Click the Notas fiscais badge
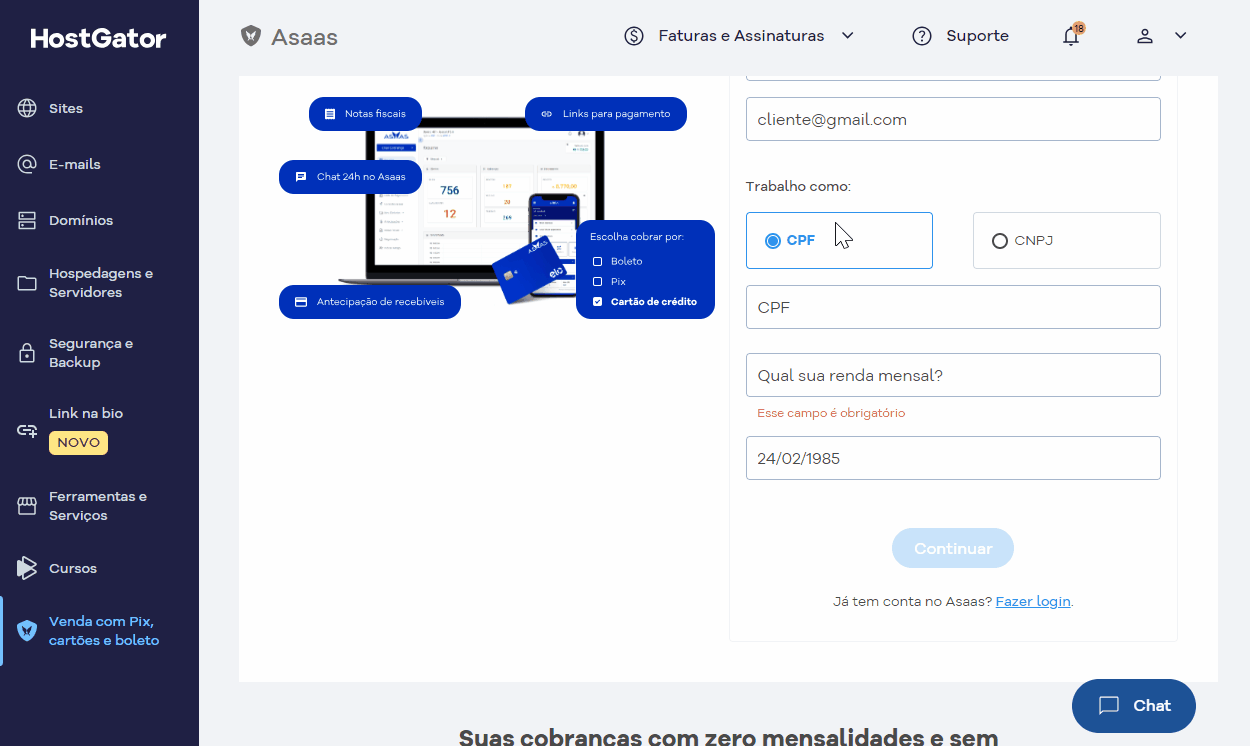This screenshot has width=1250, height=746. point(365,114)
